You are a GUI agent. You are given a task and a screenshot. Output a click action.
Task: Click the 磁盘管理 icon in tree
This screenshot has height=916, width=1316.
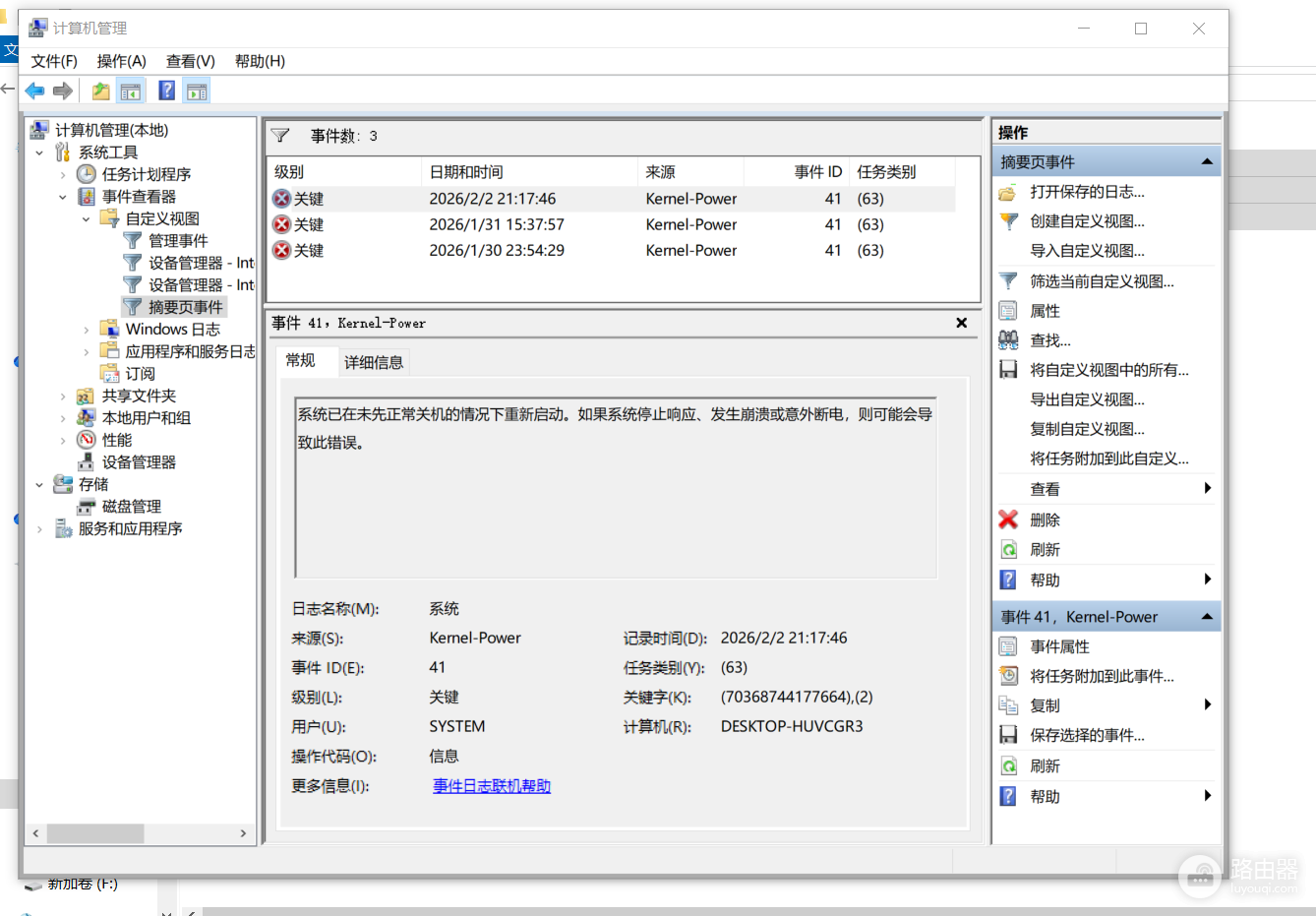click(x=87, y=507)
